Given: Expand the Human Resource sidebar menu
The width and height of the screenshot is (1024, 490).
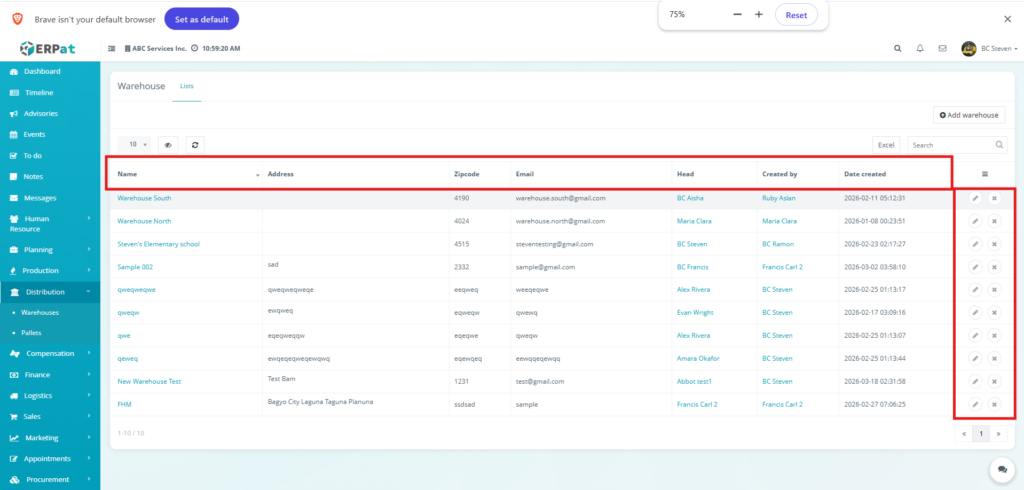Looking at the screenshot, I should click(50, 224).
